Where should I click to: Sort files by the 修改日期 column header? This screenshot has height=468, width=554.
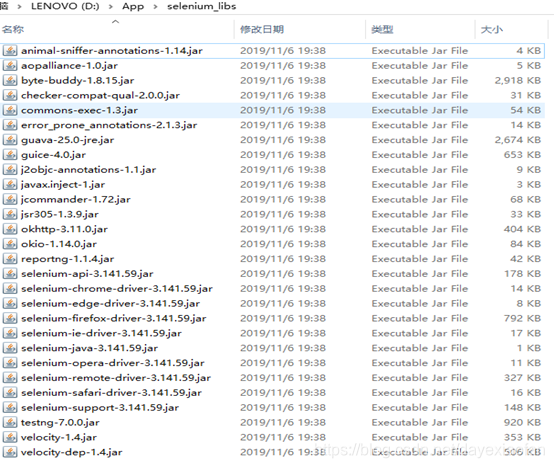point(262,29)
